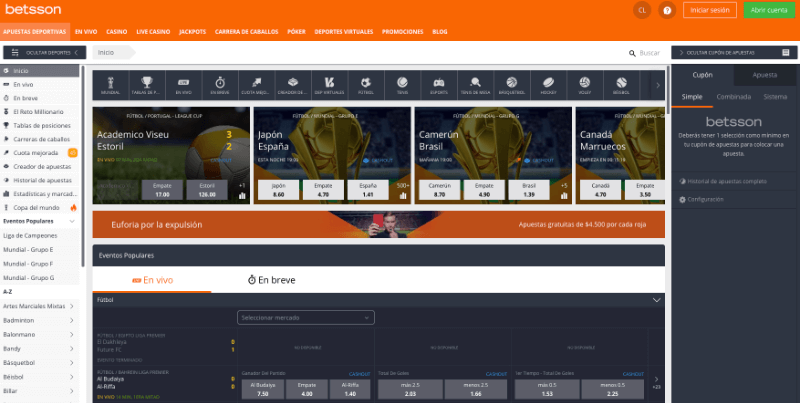Open Carrera de Caballos menu item
Image resolution: width=800 pixels, height=403 pixels.
[x=246, y=32]
